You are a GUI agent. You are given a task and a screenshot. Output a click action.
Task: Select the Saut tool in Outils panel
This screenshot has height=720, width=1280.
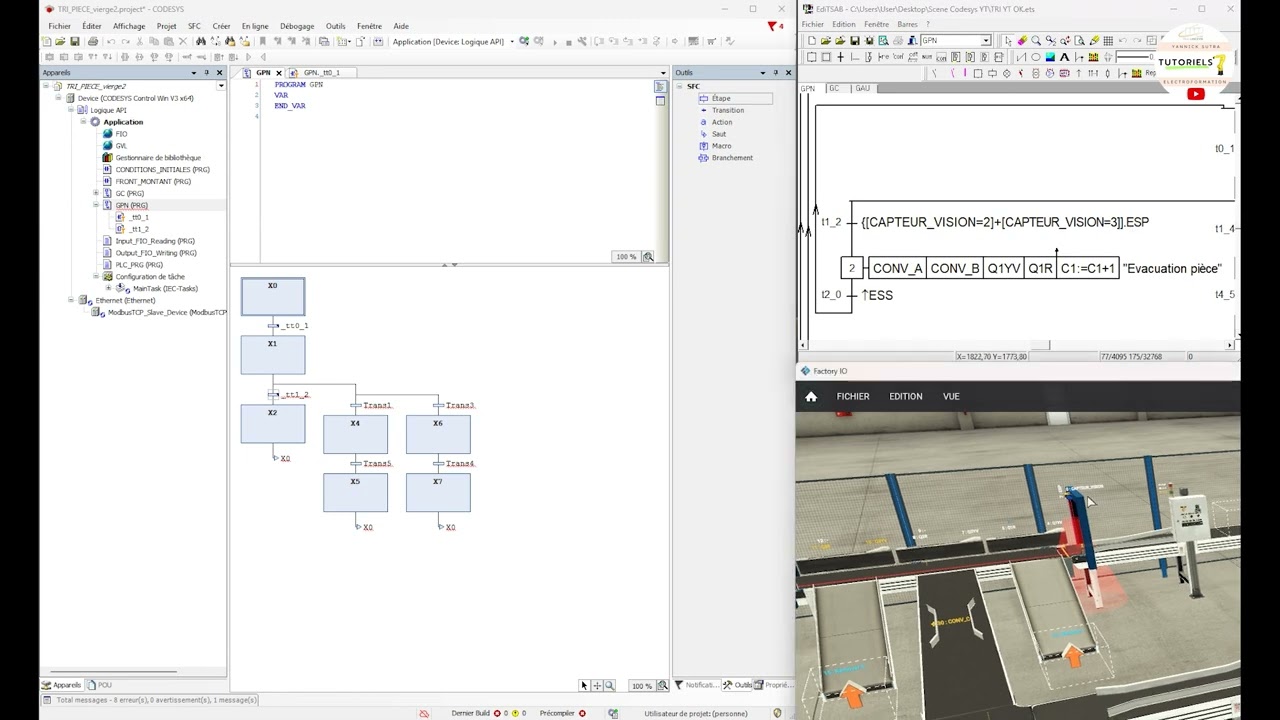pos(712,134)
